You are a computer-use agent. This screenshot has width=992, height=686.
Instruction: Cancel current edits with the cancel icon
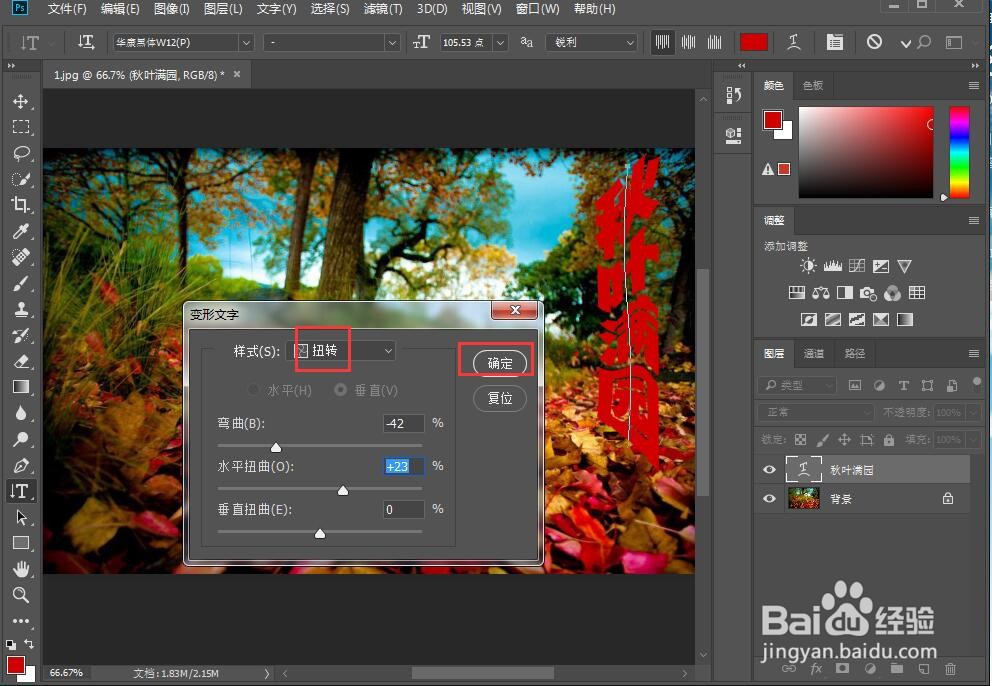pyautogui.click(x=874, y=42)
